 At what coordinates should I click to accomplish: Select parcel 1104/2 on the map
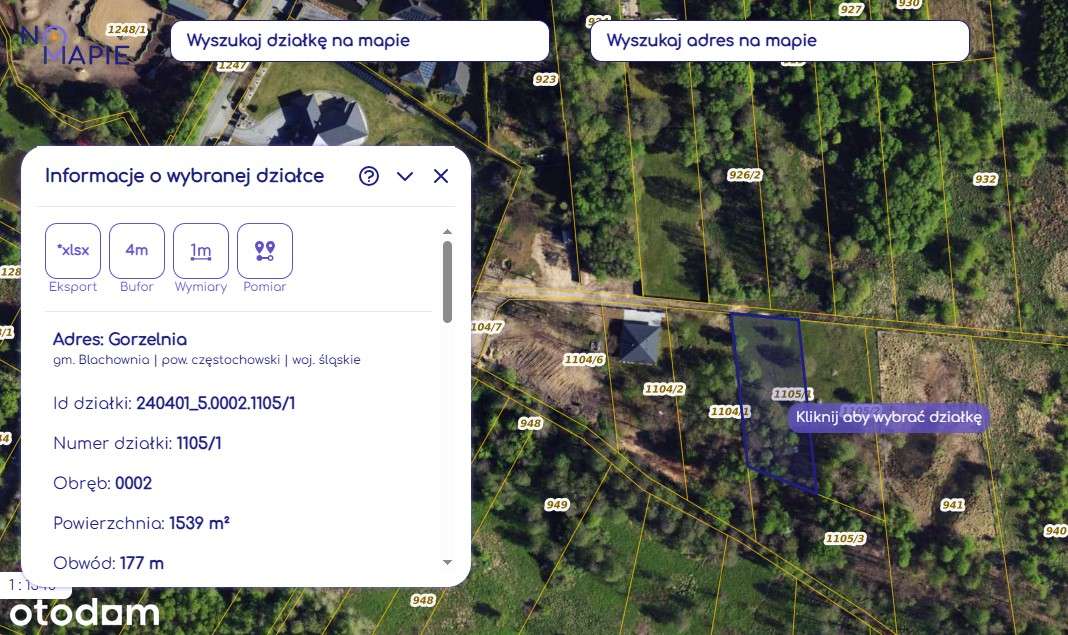pyautogui.click(x=664, y=389)
